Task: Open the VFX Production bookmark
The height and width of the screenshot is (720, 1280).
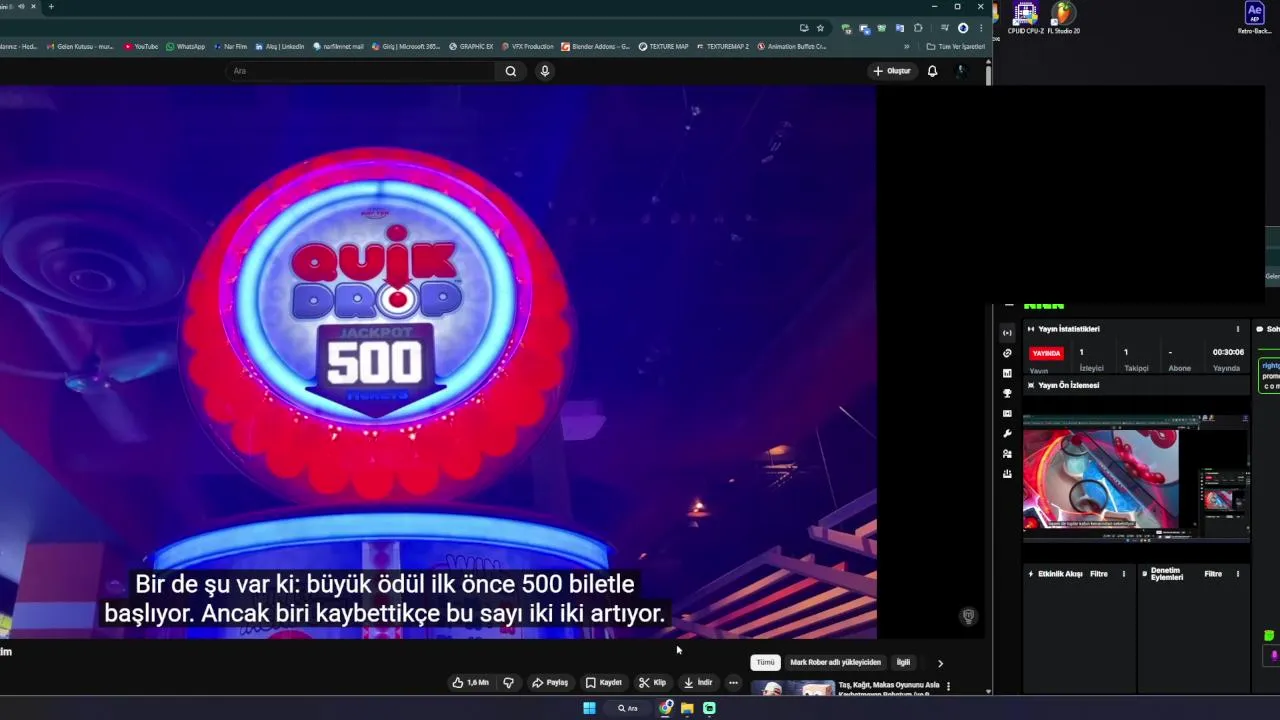Action: 527,46
